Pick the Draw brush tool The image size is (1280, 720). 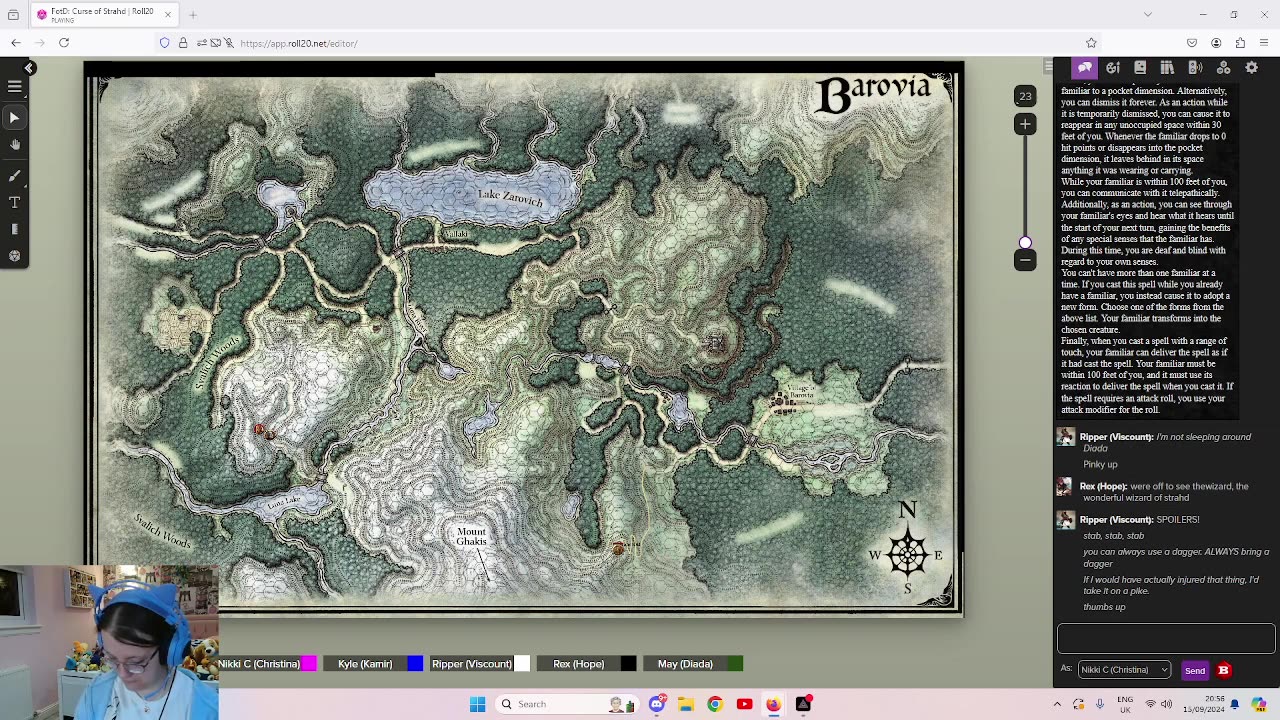click(x=15, y=176)
